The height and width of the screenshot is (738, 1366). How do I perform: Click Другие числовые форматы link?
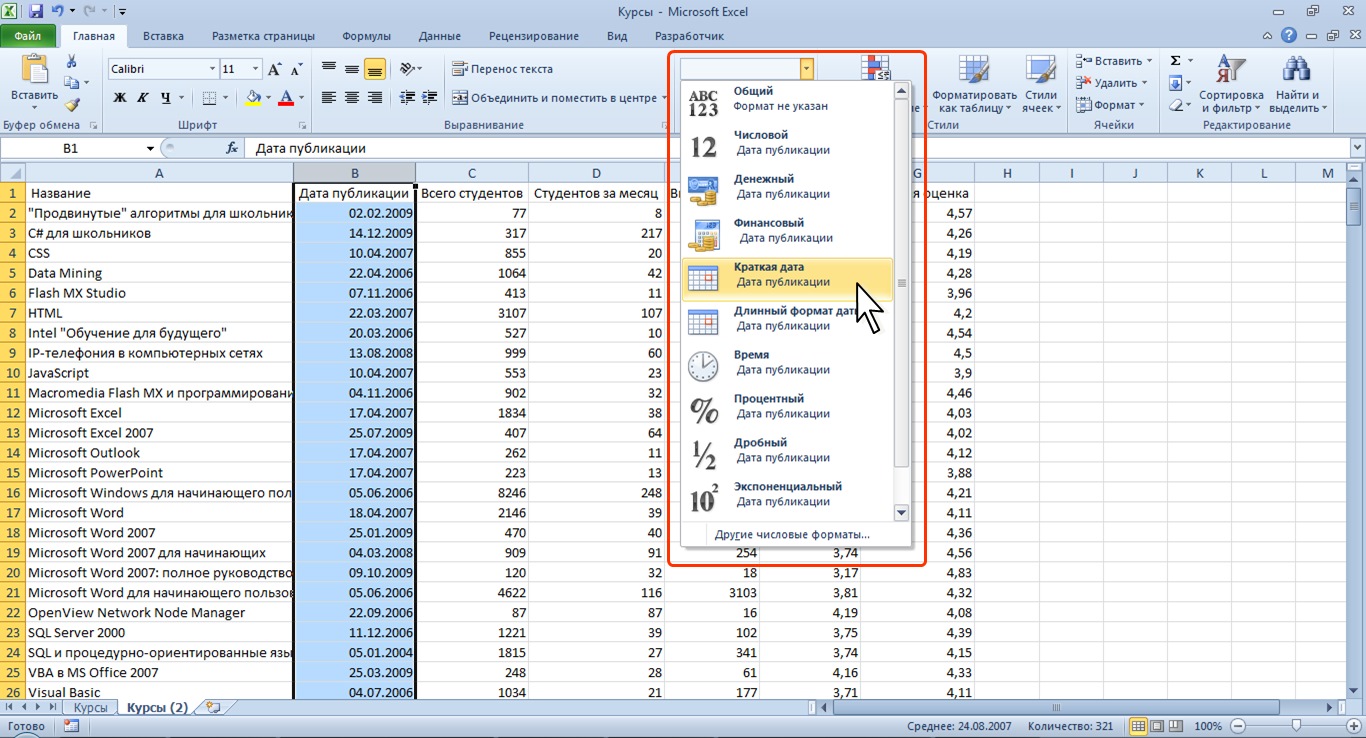pos(792,534)
